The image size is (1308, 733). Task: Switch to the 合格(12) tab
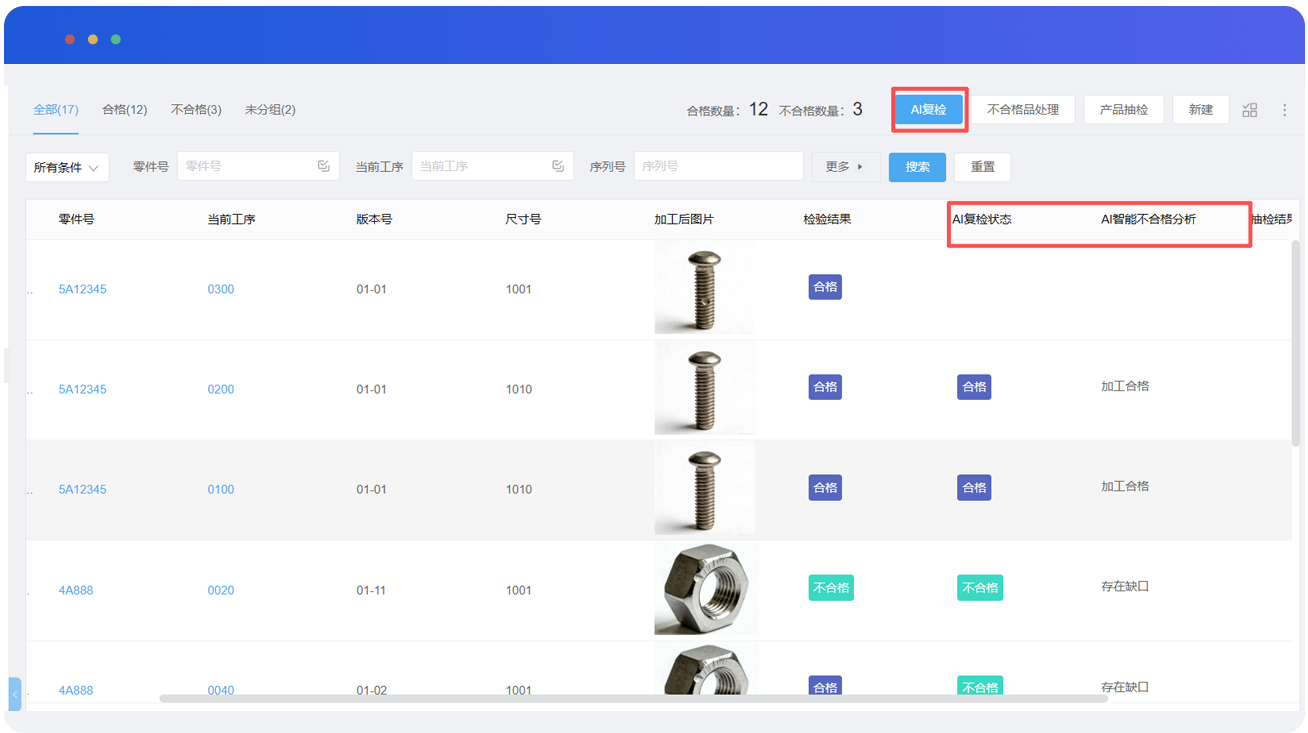pos(125,110)
